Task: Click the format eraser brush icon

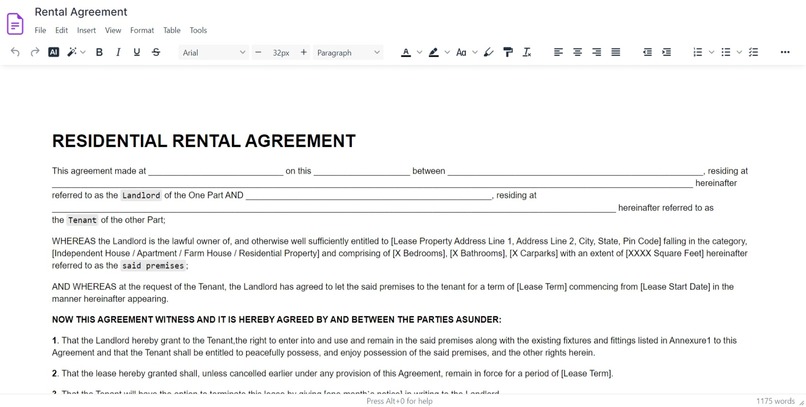Action: coord(489,52)
